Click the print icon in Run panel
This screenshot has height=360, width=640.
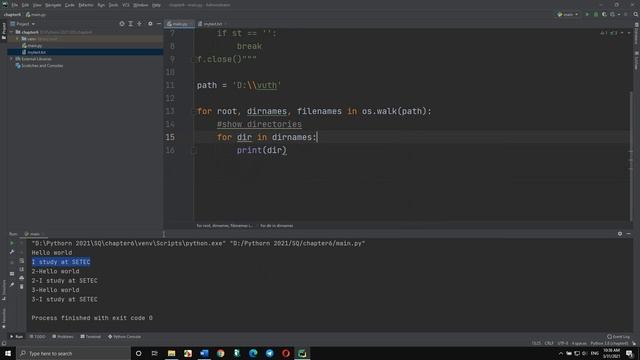[x=22, y=278]
